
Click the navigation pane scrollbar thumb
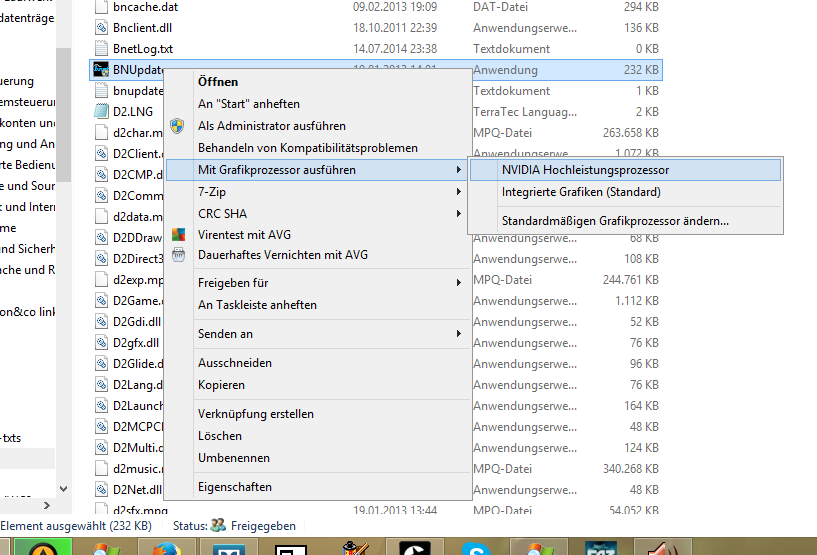point(64,115)
